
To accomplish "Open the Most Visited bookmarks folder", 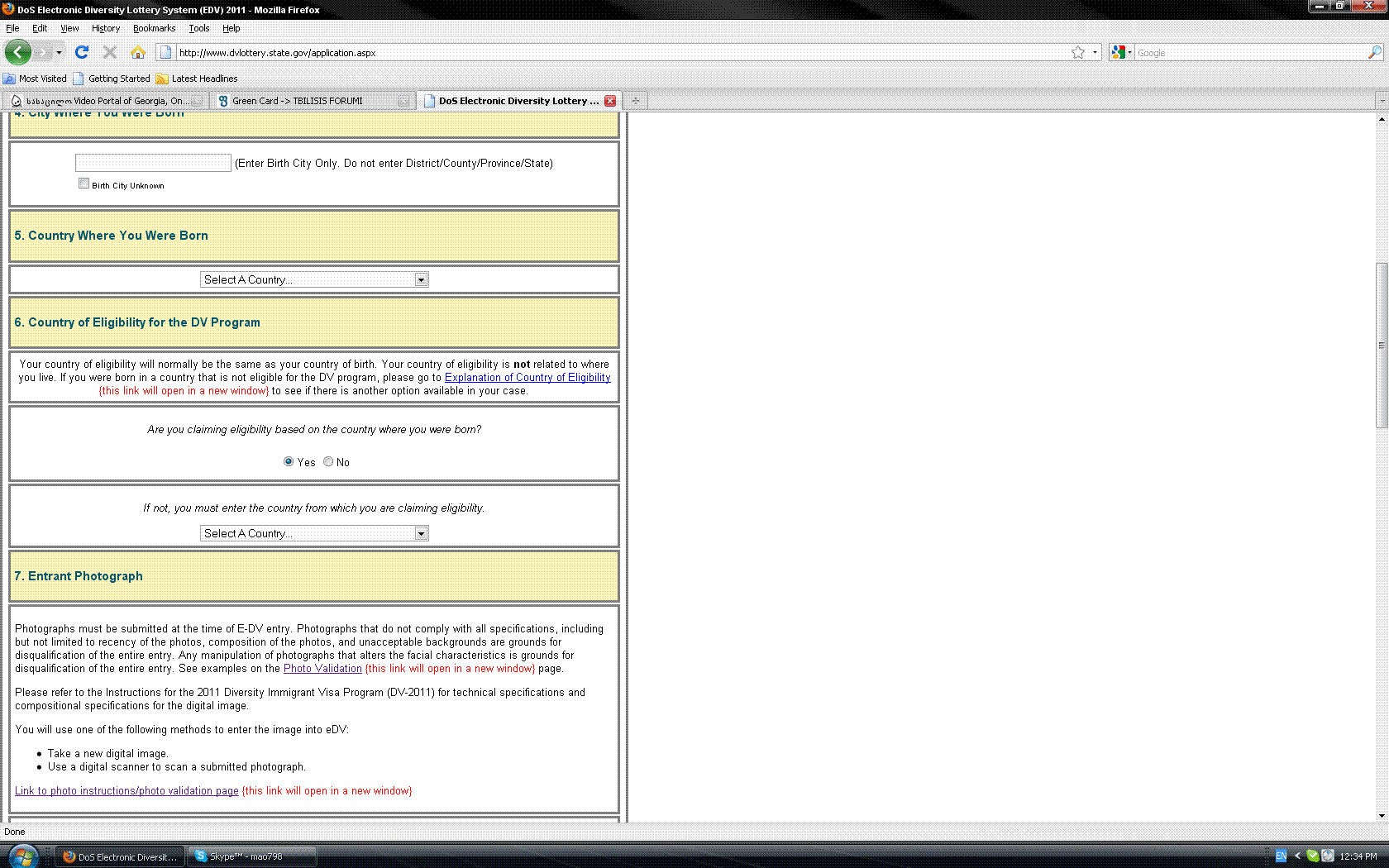I will (x=35, y=79).
